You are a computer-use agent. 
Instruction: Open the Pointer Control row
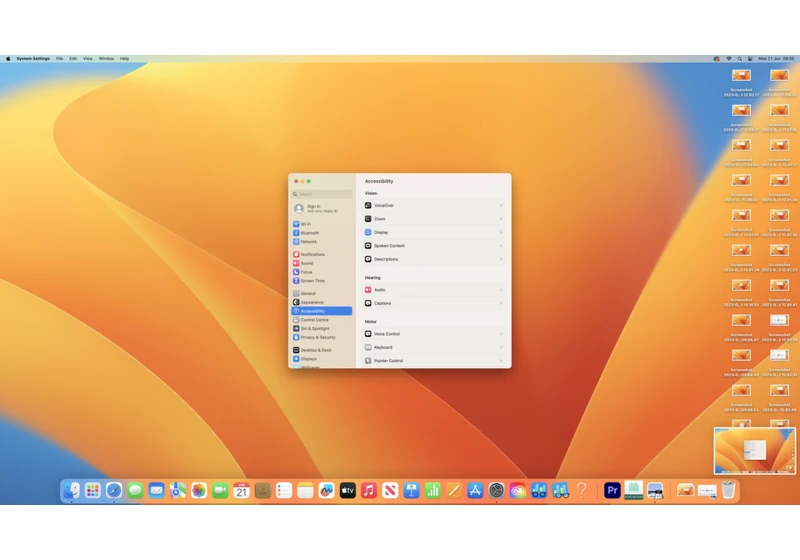coord(434,361)
